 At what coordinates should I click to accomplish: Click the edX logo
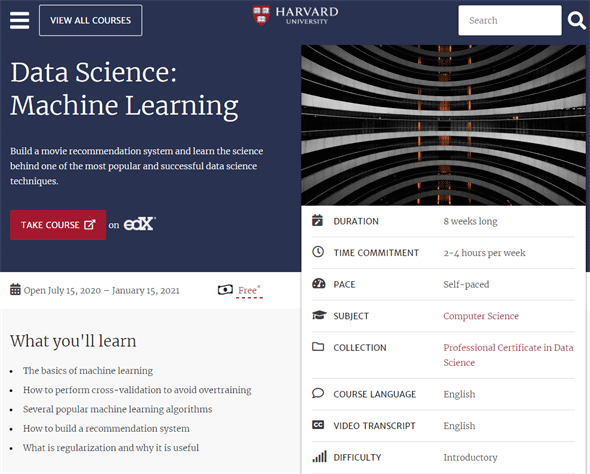pyautogui.click(x=139, y=224)
